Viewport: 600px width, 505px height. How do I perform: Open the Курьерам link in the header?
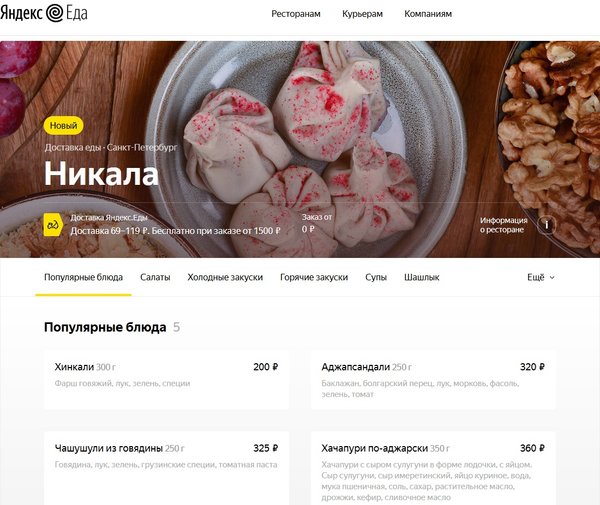click(362, 14)
